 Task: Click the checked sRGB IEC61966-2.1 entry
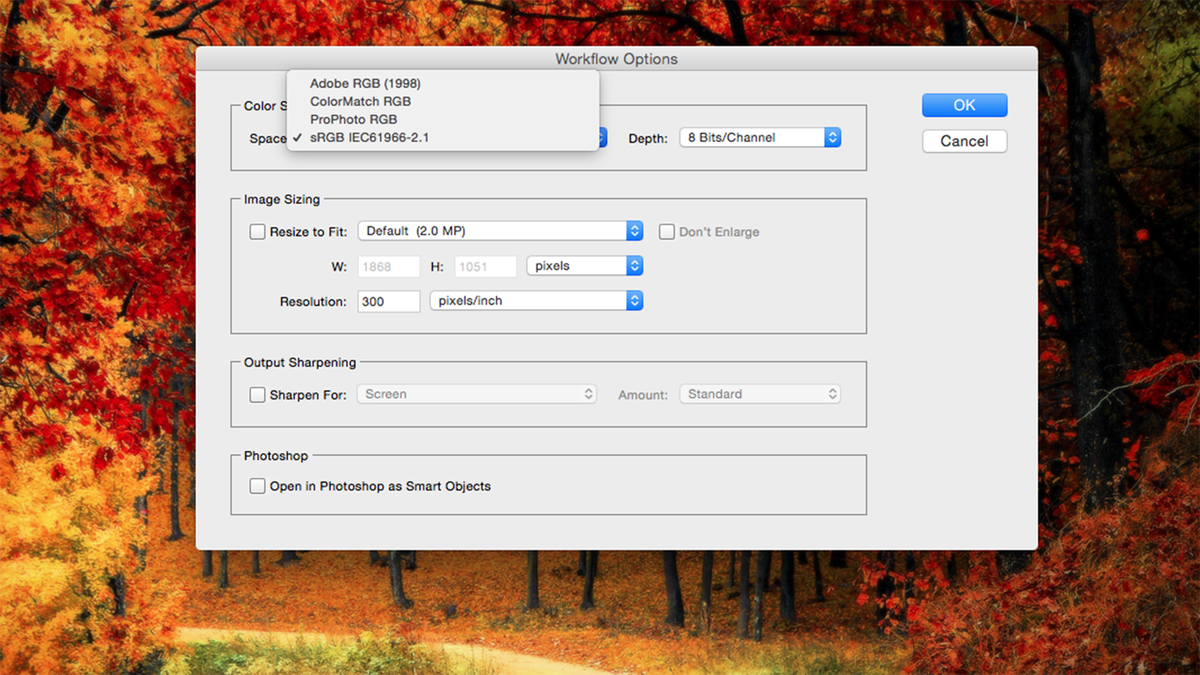pyautogui.click(x=370, y=137)
